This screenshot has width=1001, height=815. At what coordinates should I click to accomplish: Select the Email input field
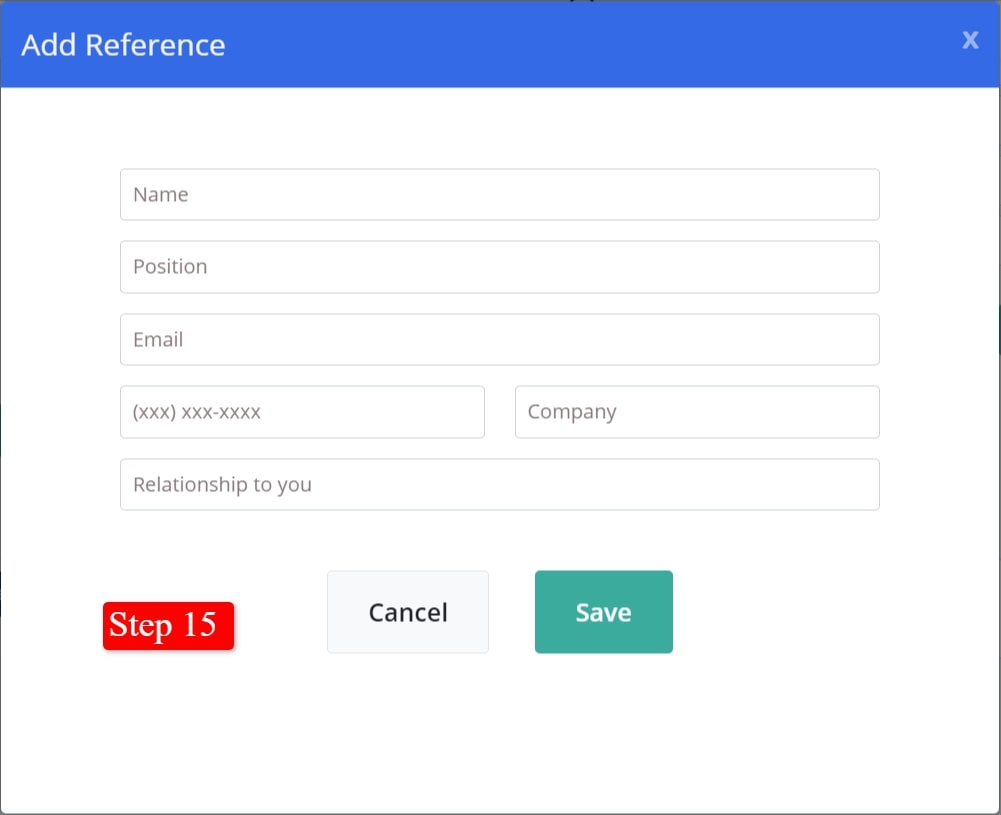(x=499, y=340)
